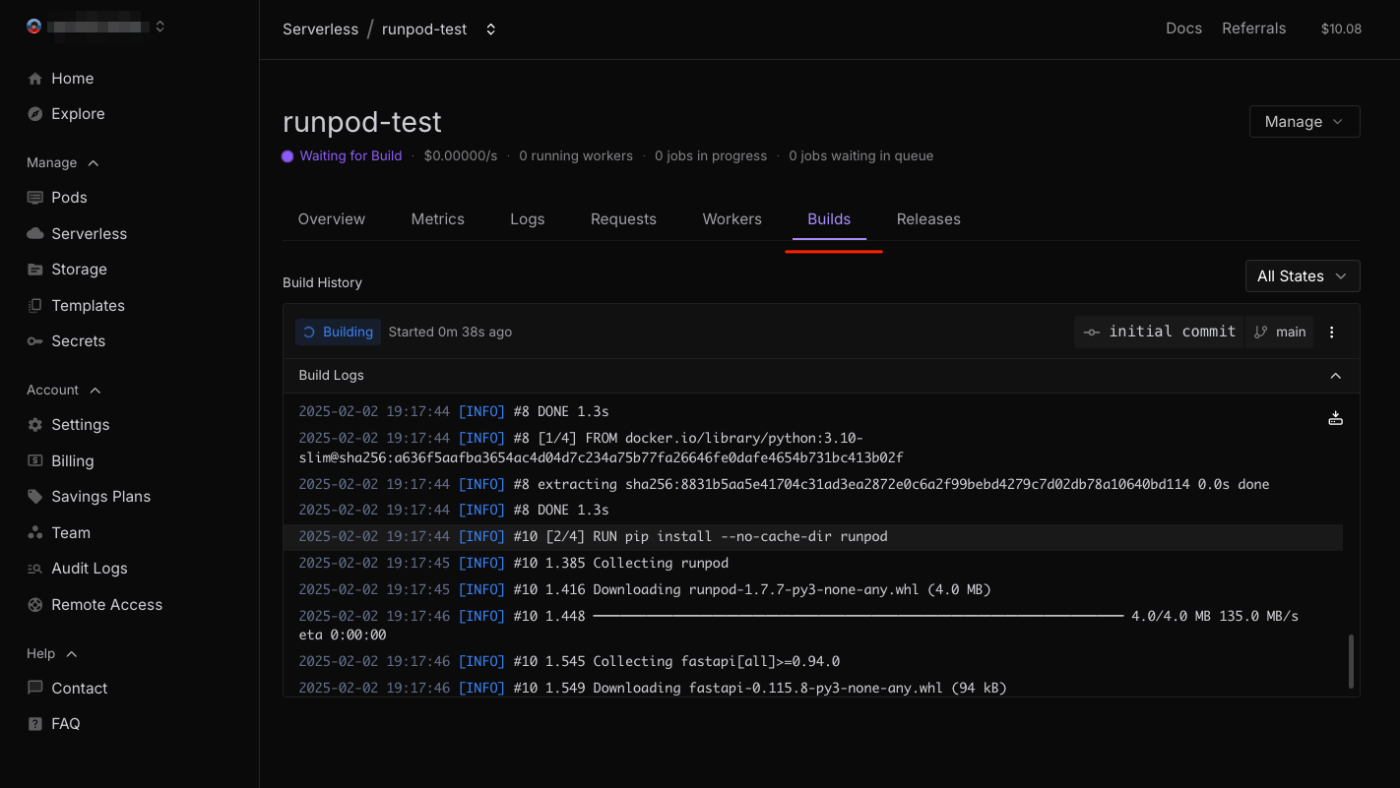The image size is (1400, 788).
Task: Click the Contact chat icon
Action: tap(35, 688)
